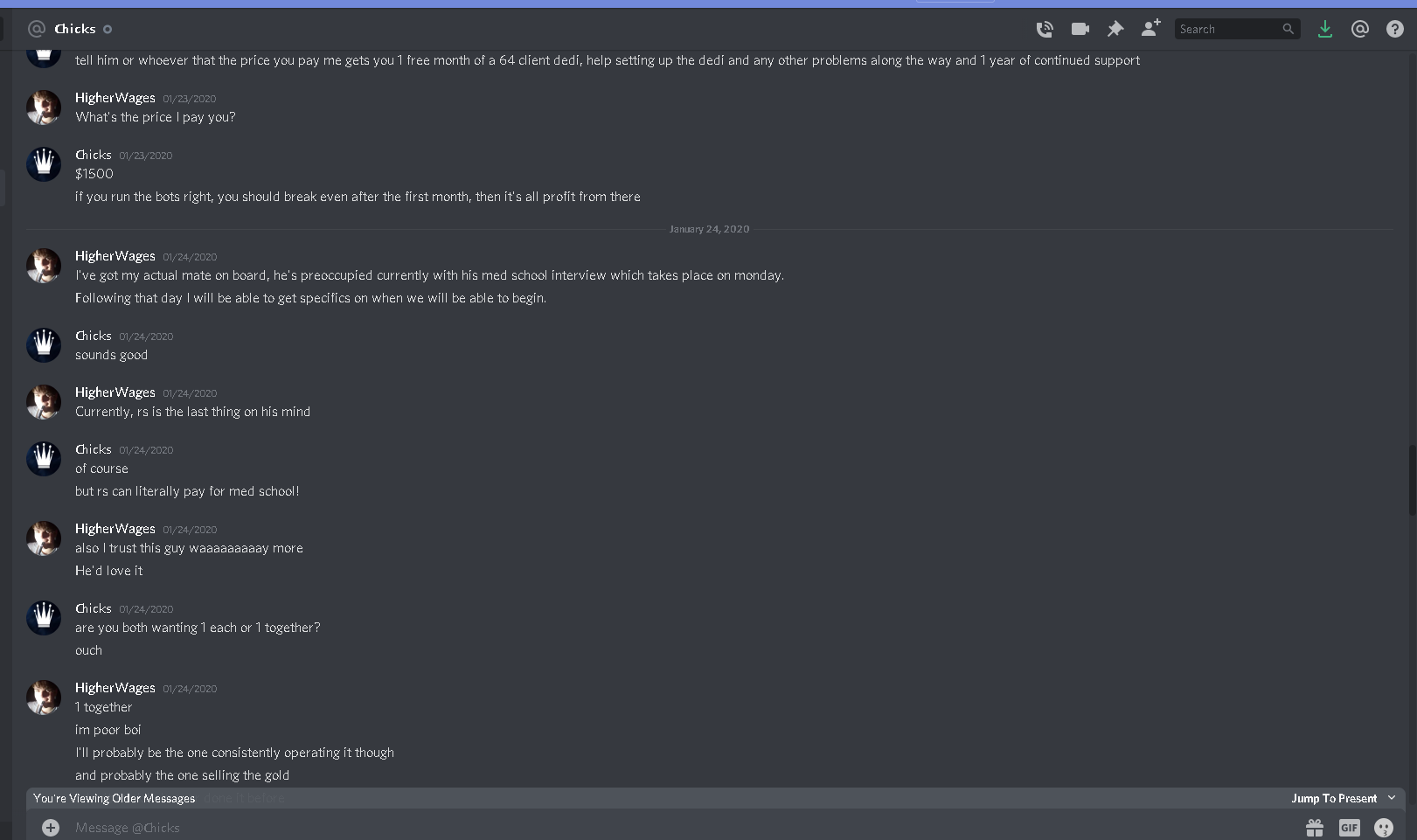Open the GIF picker
This screenshot has height=840, width=1417.
(1349, 827)
